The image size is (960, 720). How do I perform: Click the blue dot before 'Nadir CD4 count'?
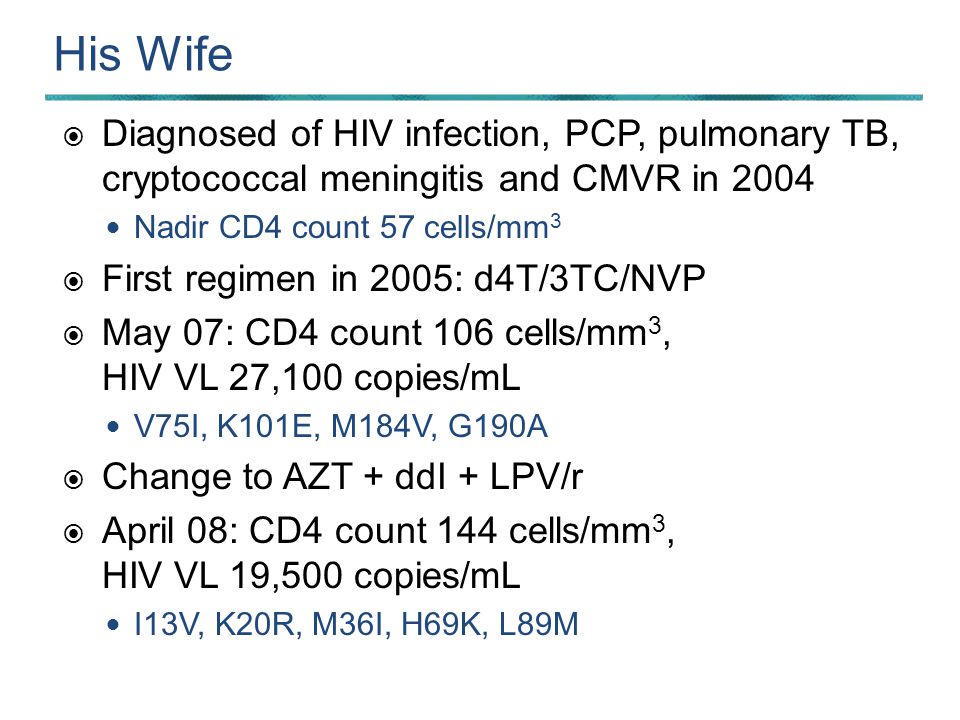coord(113,228)
